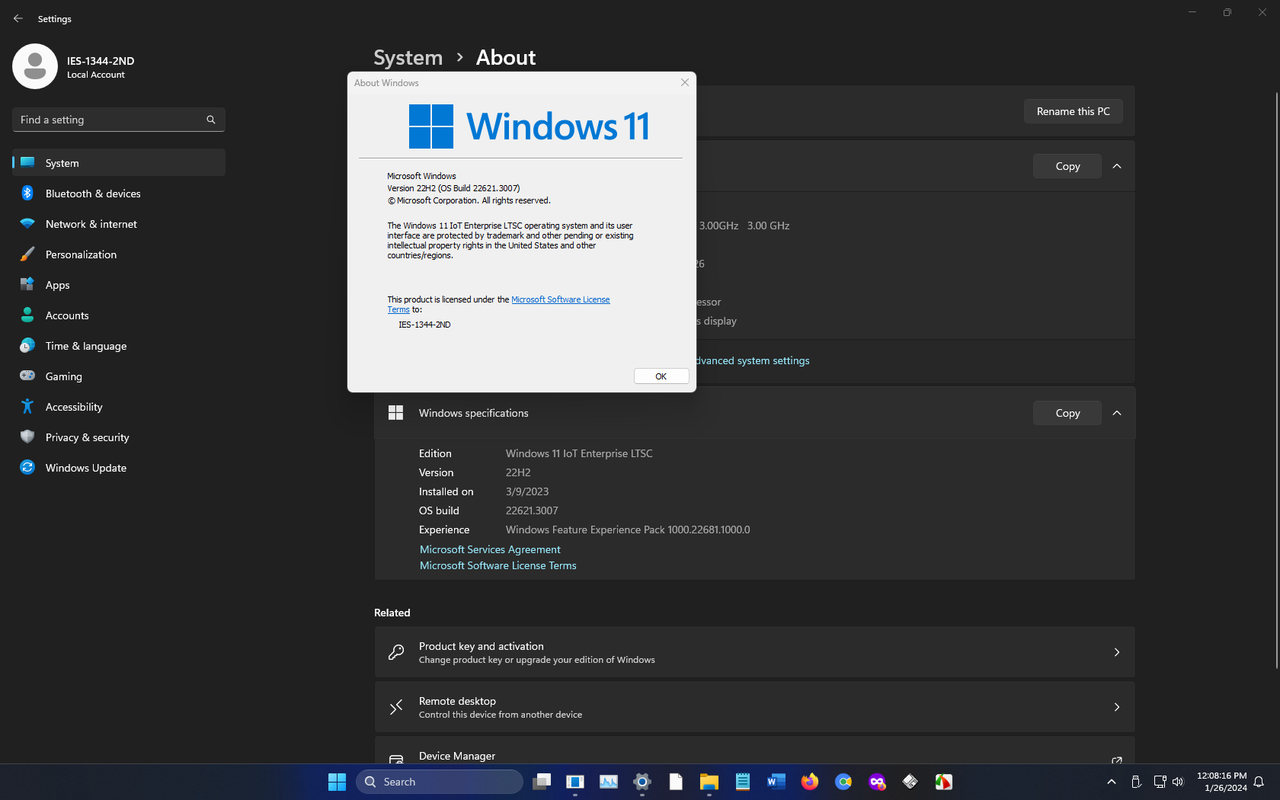Select the Installed on date 3/9/2023

(x=527, y=492)
